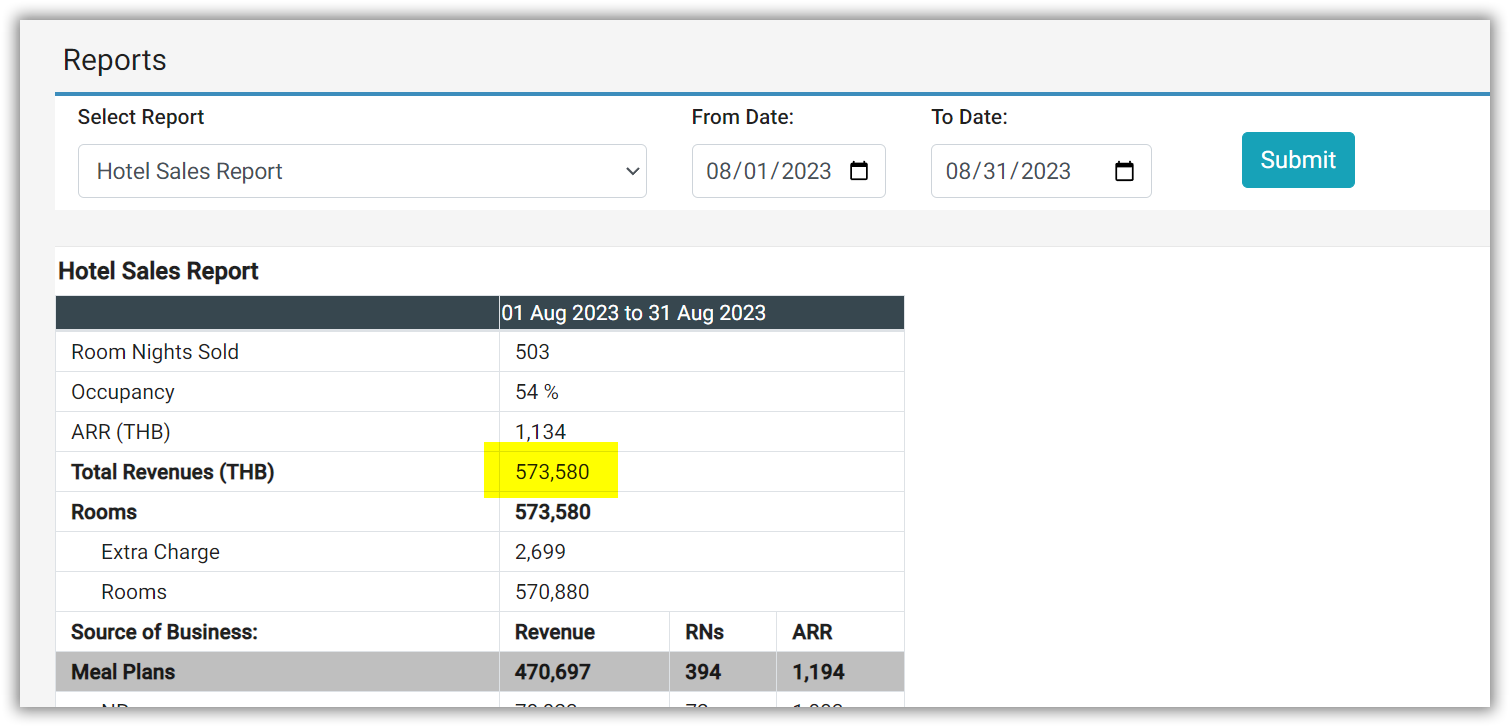Click the calendar icon beside 08/31/2023
Viewport: 1510px width, 727px height.
click(x=1124, y=170)
